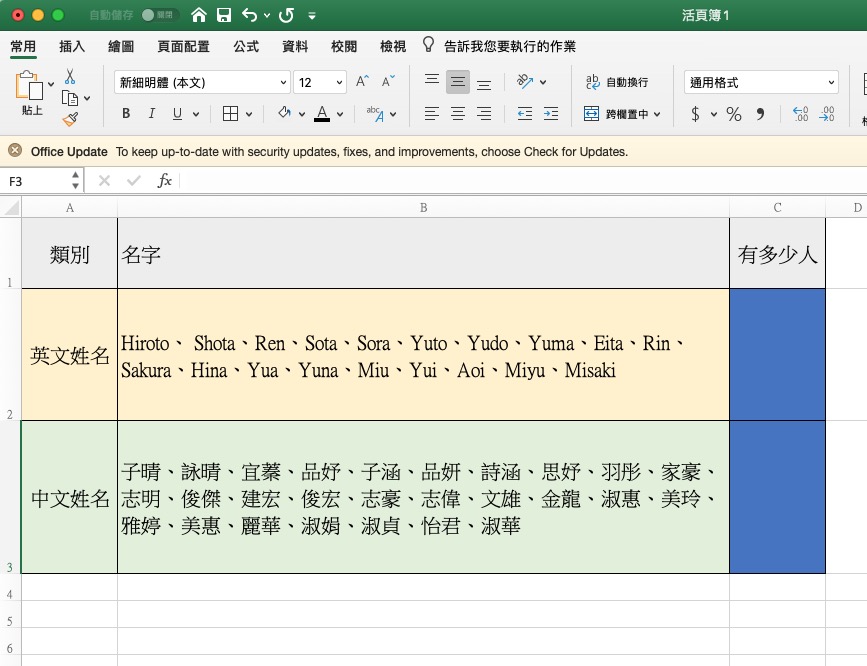Click the Borders grid icon

[230, 114]
